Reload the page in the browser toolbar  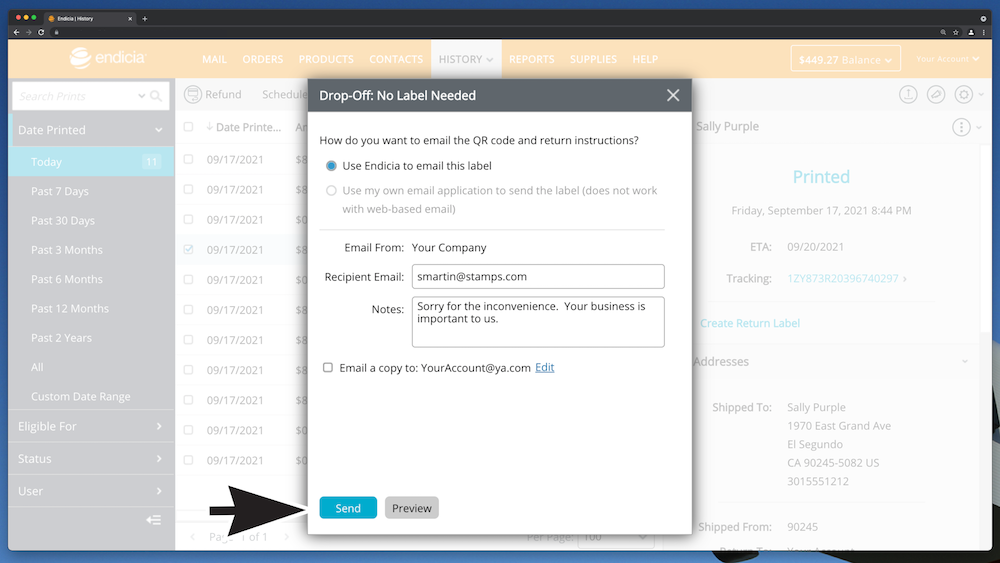(41, 32)
